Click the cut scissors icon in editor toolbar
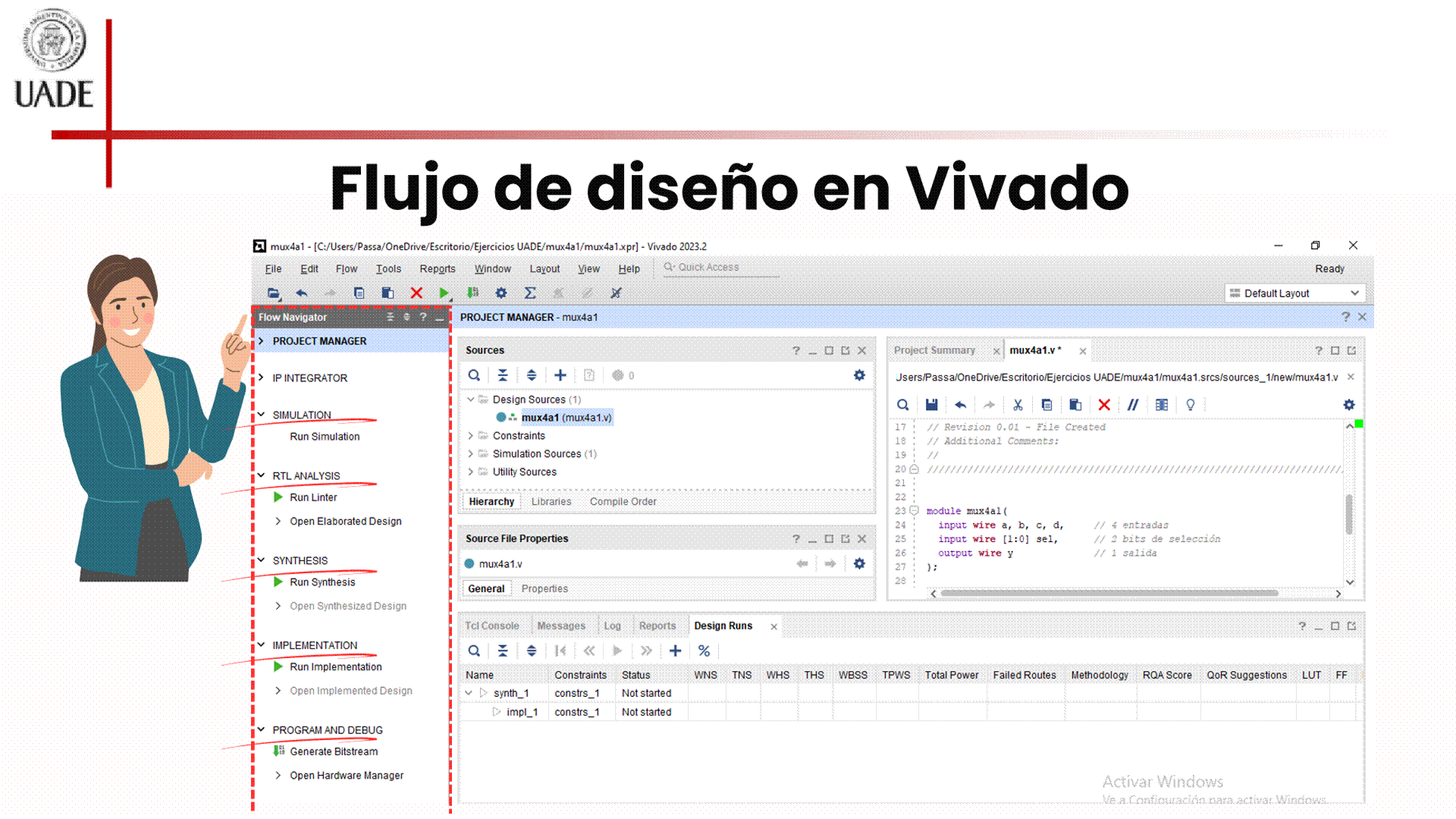This screenshot has width=1456, height=819. click(x=1018, y=405)
